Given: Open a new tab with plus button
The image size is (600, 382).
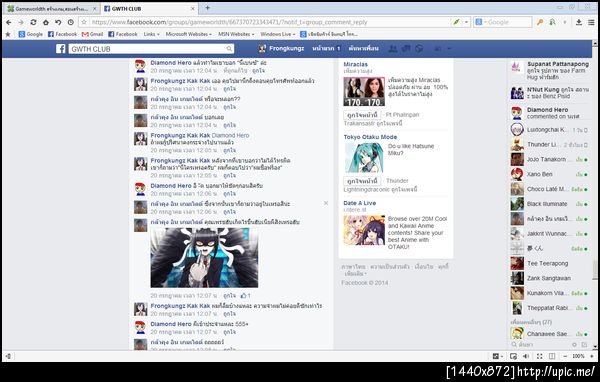Looking at the screenshot, I should [207, 8].
